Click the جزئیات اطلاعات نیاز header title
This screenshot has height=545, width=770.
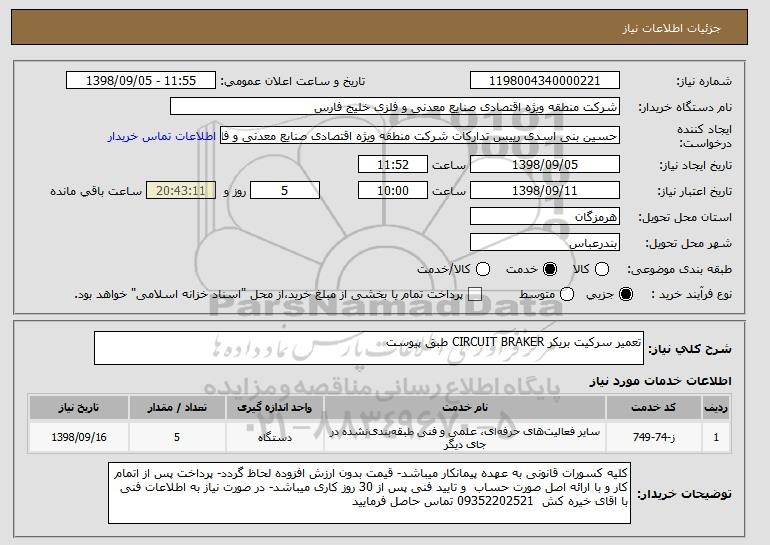(x=671, y=28)
